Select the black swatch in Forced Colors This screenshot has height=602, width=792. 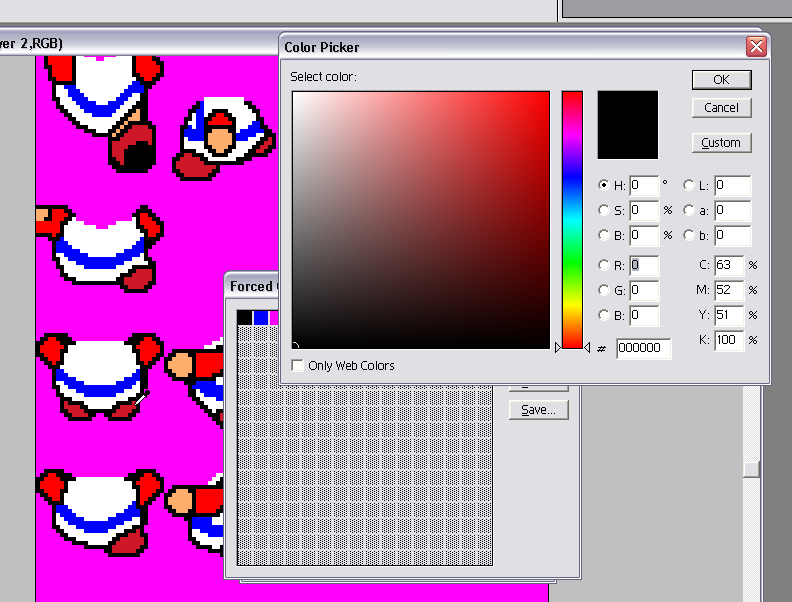coord(244,318)
